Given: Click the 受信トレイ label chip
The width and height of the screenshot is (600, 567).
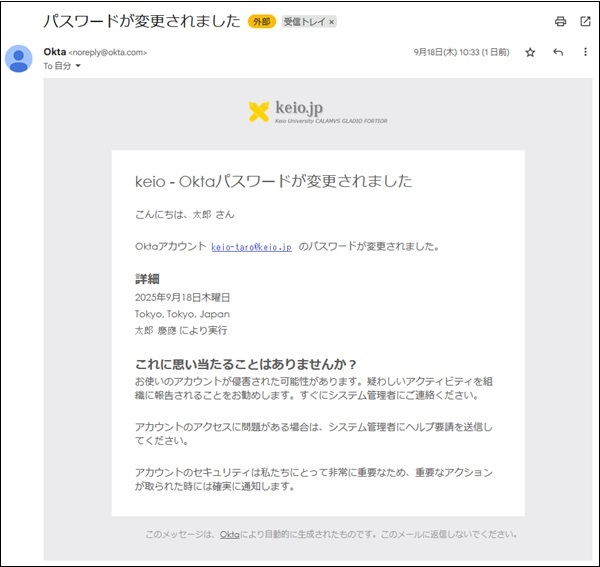Looking at the screenshot, I should pyautogui.click(x=303, y=21).
